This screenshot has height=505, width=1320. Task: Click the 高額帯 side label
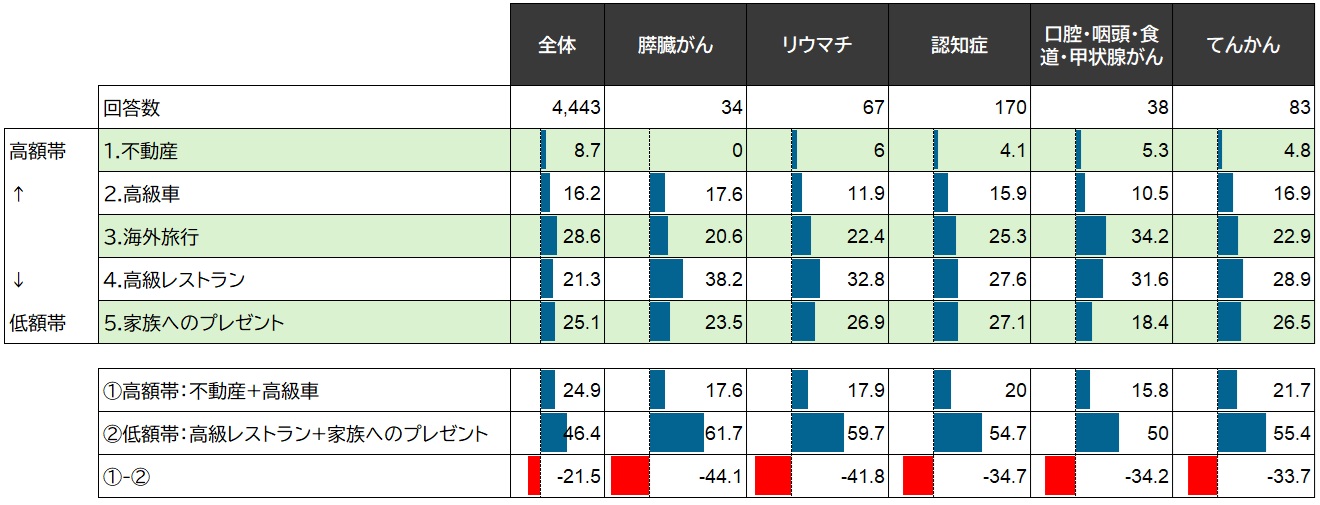pyautogui.click(x=37, y=151)
